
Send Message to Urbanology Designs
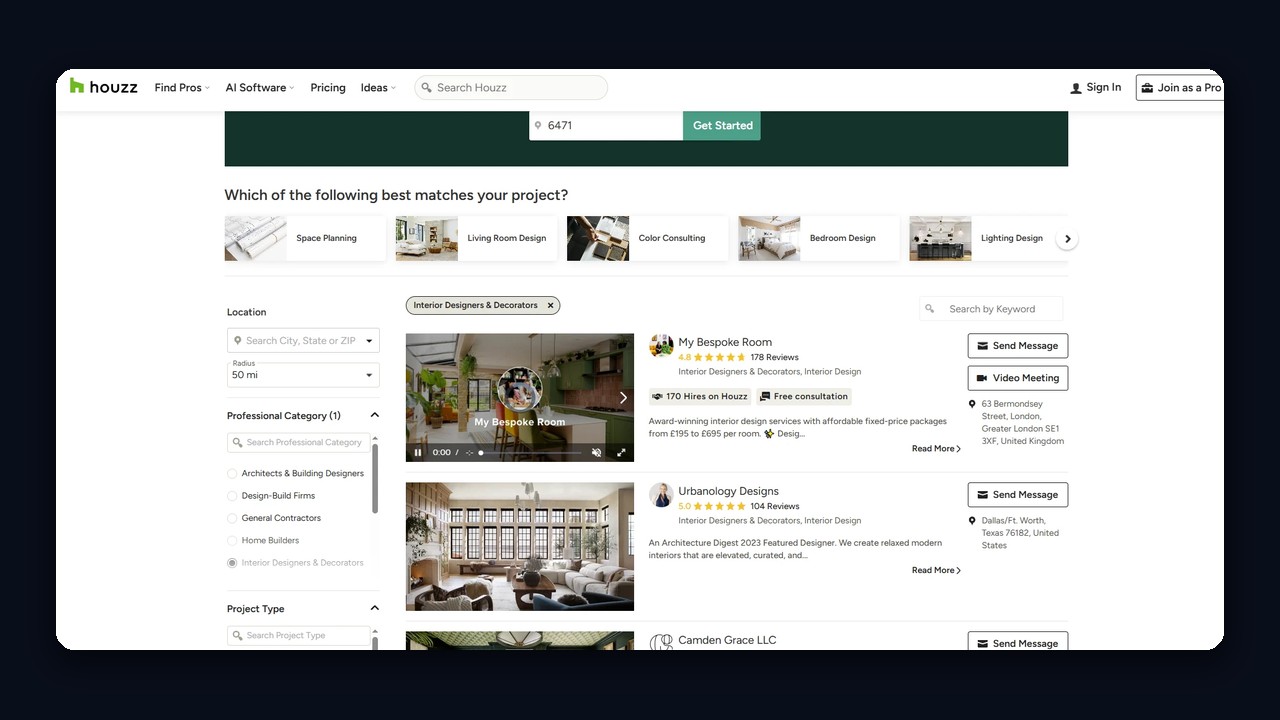pyautogui.click(x=1018, y=495)
